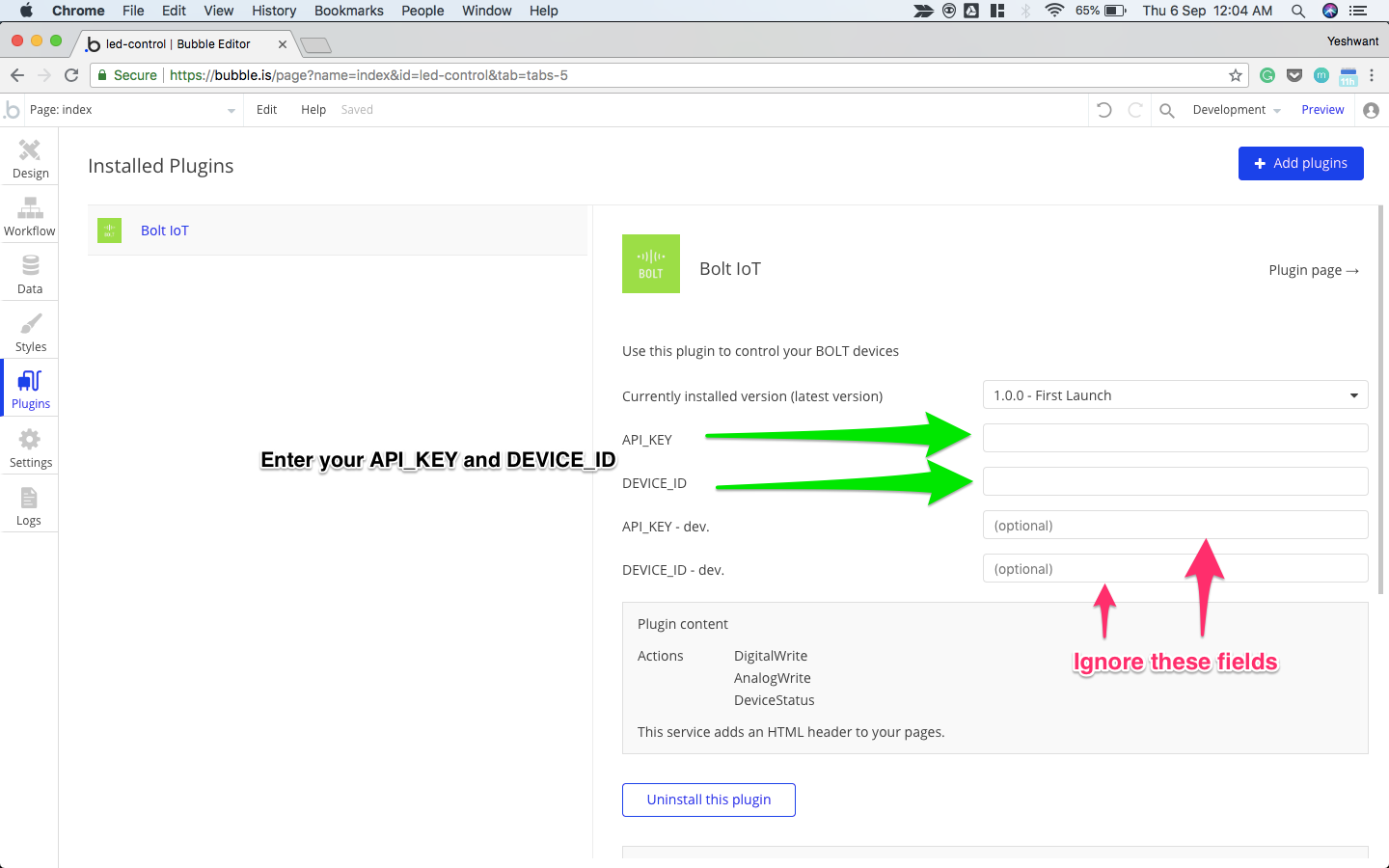Open macOS Spotlight search
Image resolution: width=1389 pixels, height=868 pixels.
[1298, 11]
